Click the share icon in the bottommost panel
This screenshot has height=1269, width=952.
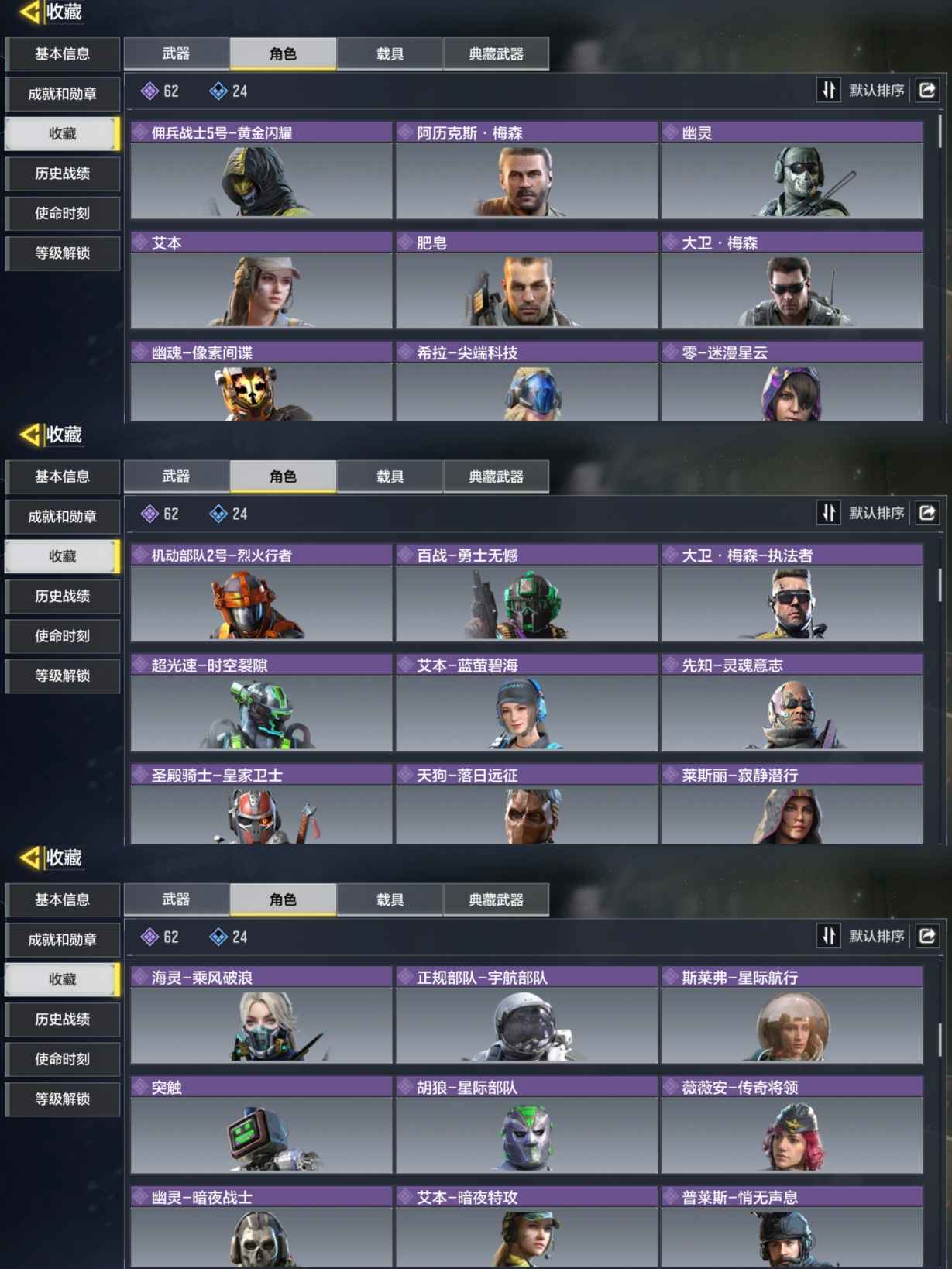(927, 936)
